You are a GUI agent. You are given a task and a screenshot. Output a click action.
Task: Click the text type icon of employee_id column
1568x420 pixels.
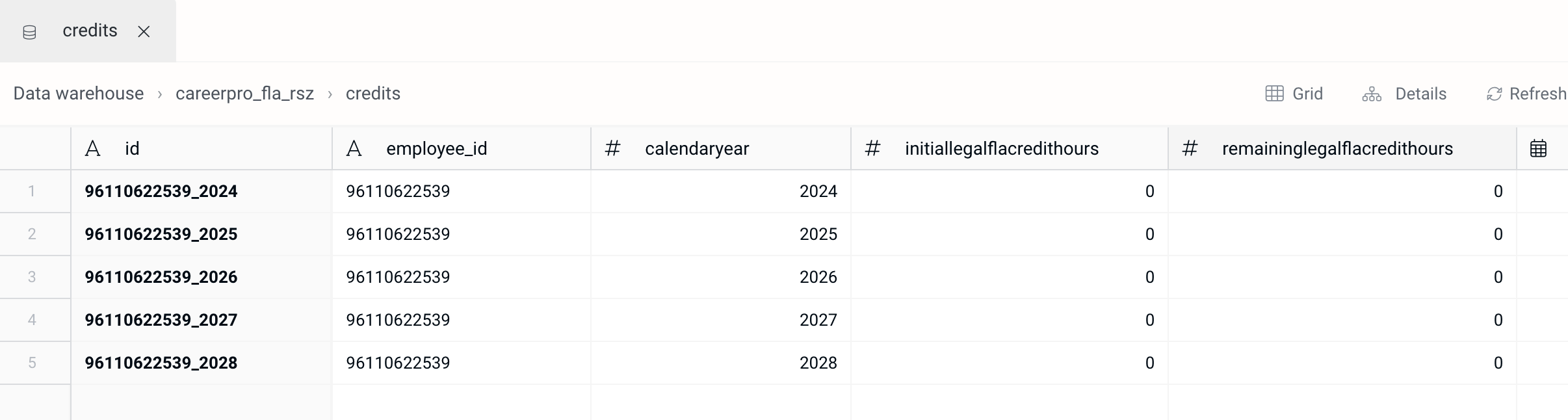click(354, 149)
